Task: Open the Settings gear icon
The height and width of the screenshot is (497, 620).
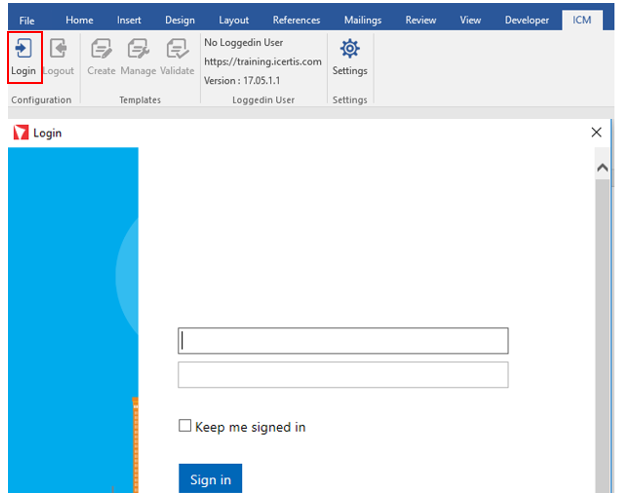Action: pyautogui.click(x=350, y=50)
